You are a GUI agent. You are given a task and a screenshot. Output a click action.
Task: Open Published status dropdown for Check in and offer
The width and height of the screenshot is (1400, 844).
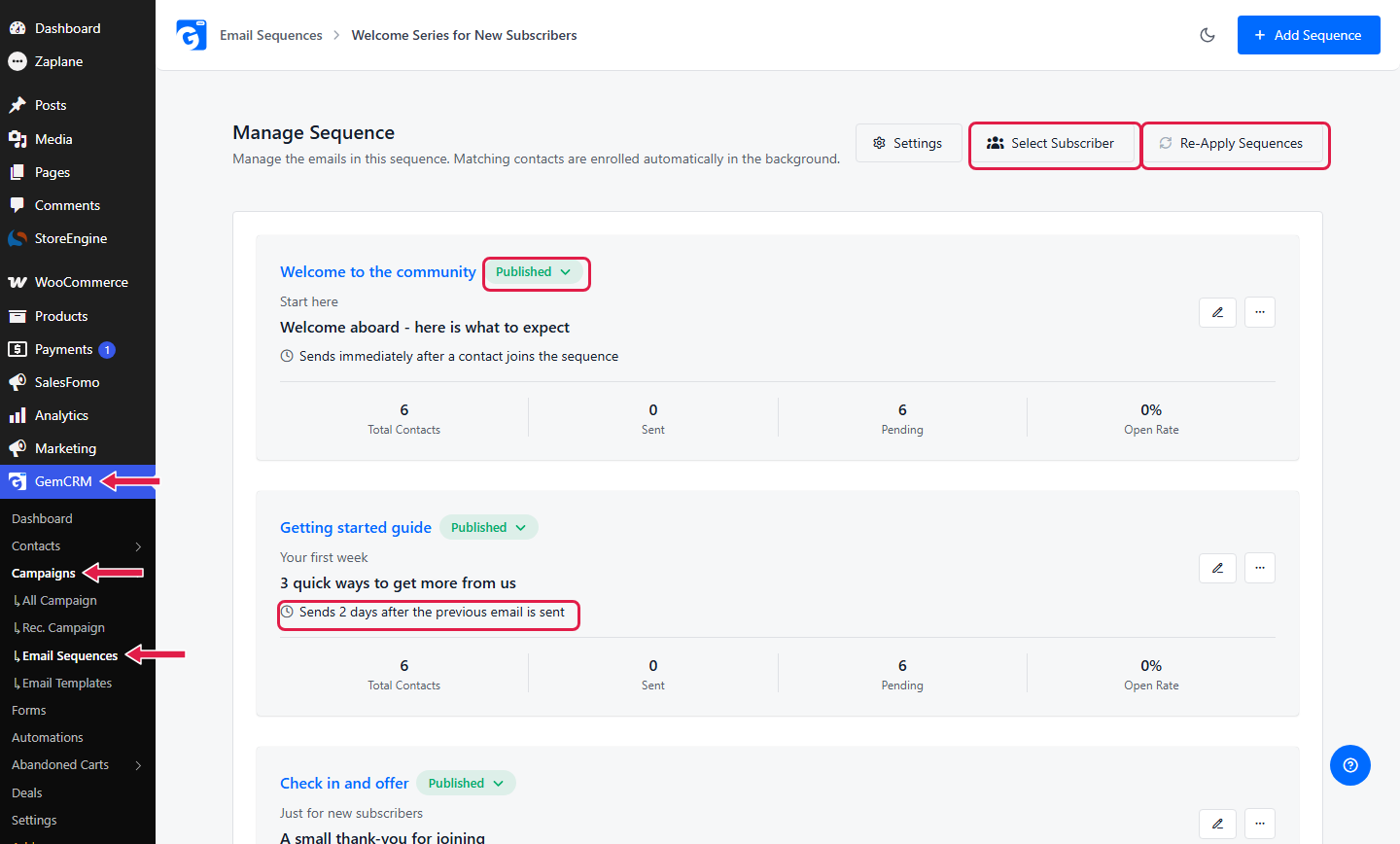[467, 784]
